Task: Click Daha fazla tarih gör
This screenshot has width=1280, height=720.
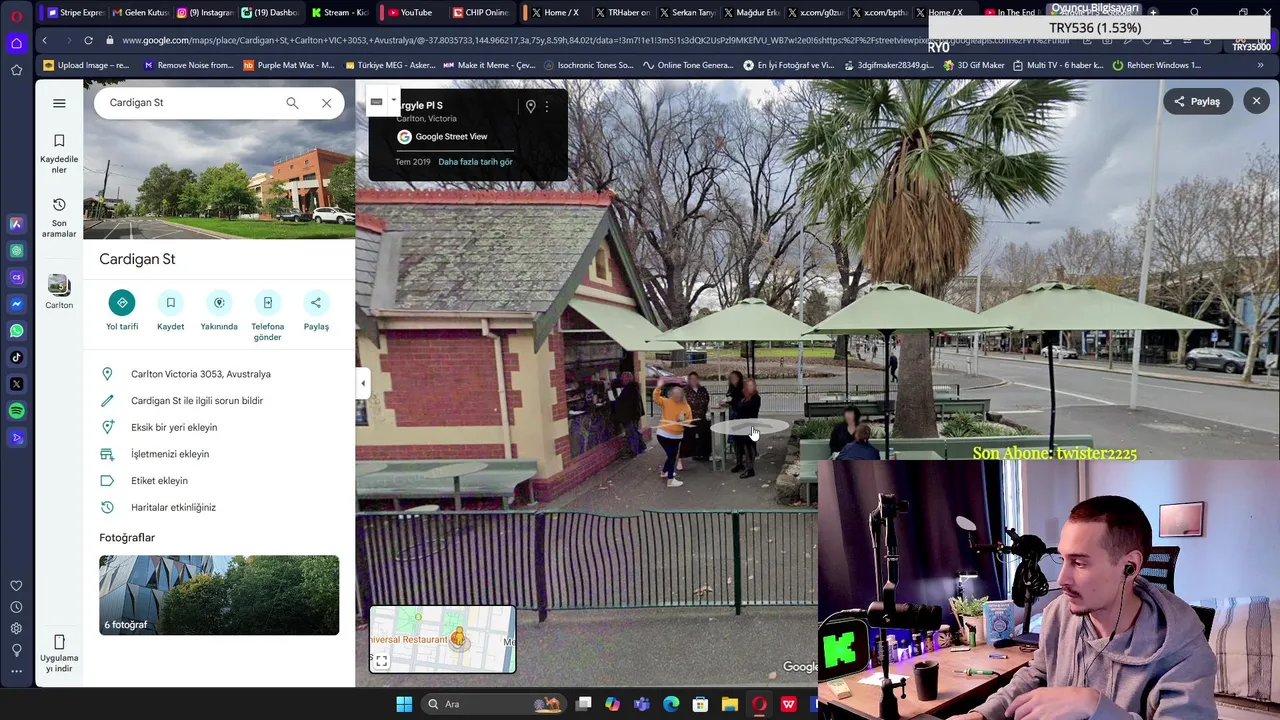Action: [475, 162]
